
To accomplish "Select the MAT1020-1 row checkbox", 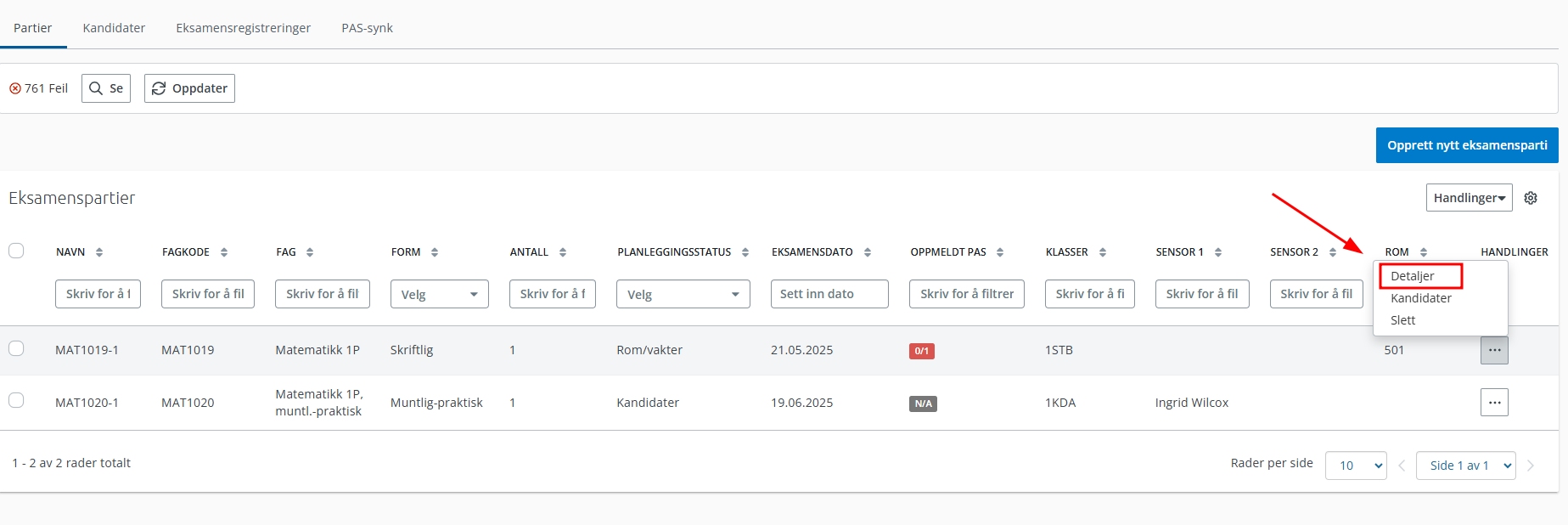I will 16,400.
